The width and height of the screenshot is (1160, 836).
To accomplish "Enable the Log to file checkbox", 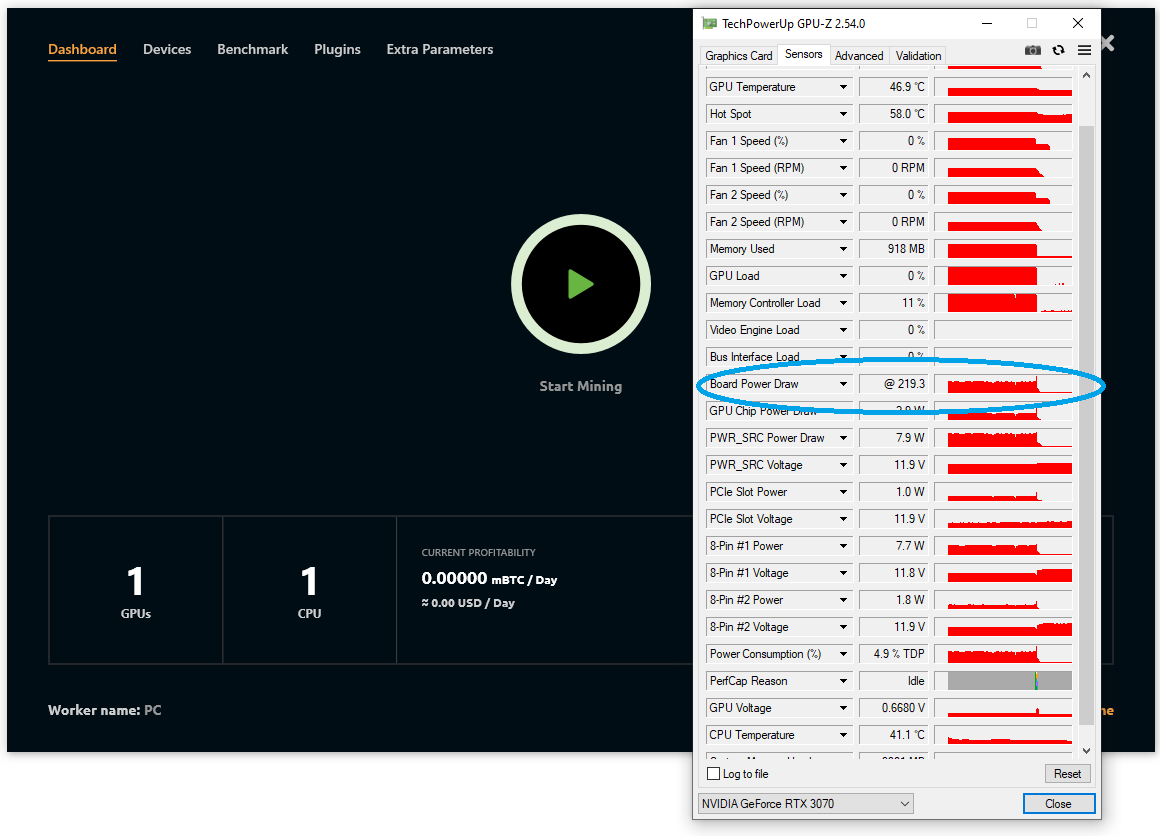I will 714,773.
